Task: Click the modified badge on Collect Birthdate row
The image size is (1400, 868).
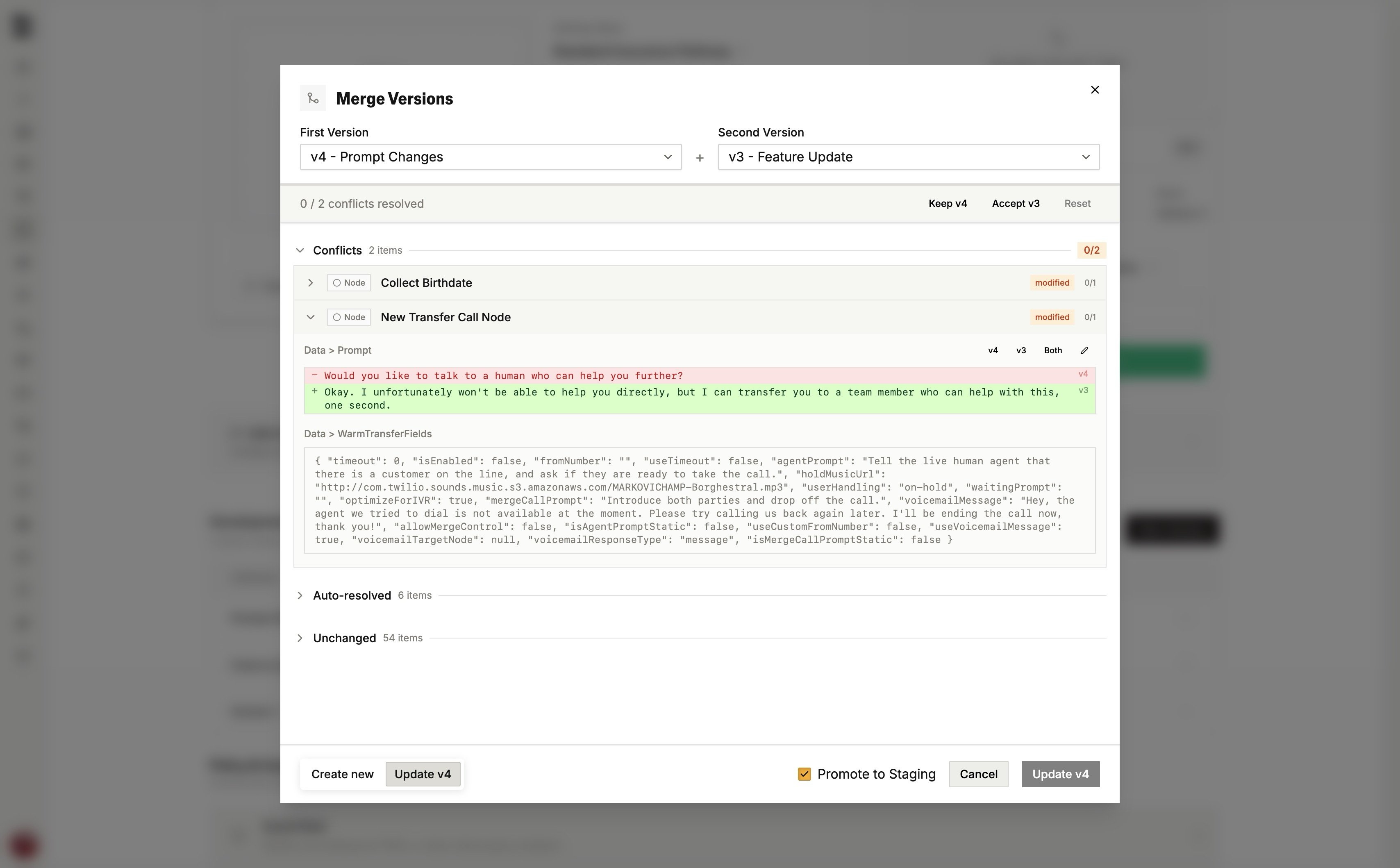Action: pyautogui.click(x=1052, y=283)
